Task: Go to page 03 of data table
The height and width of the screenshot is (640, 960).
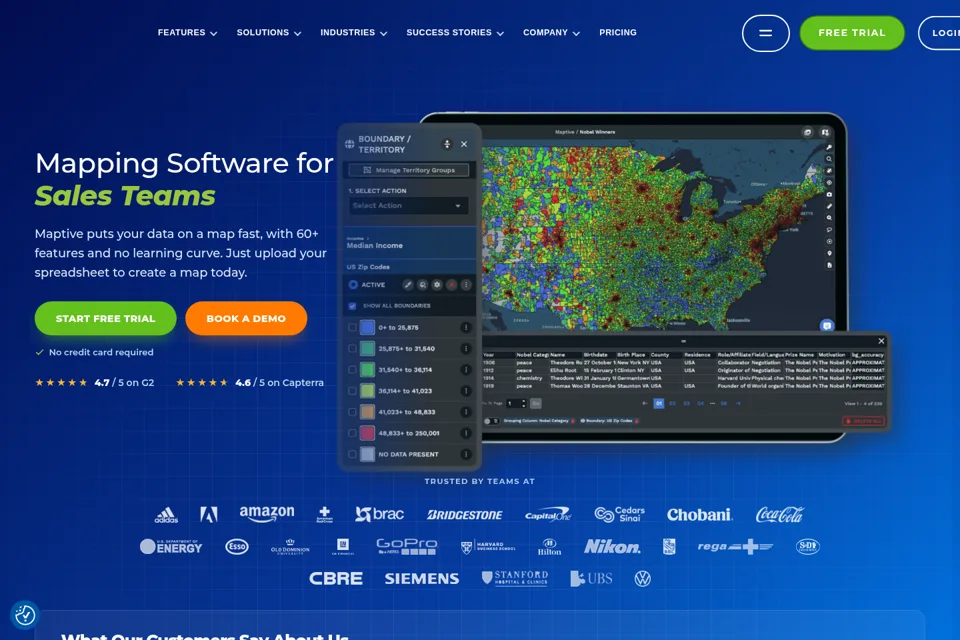Action: click(x=687, y=404)
